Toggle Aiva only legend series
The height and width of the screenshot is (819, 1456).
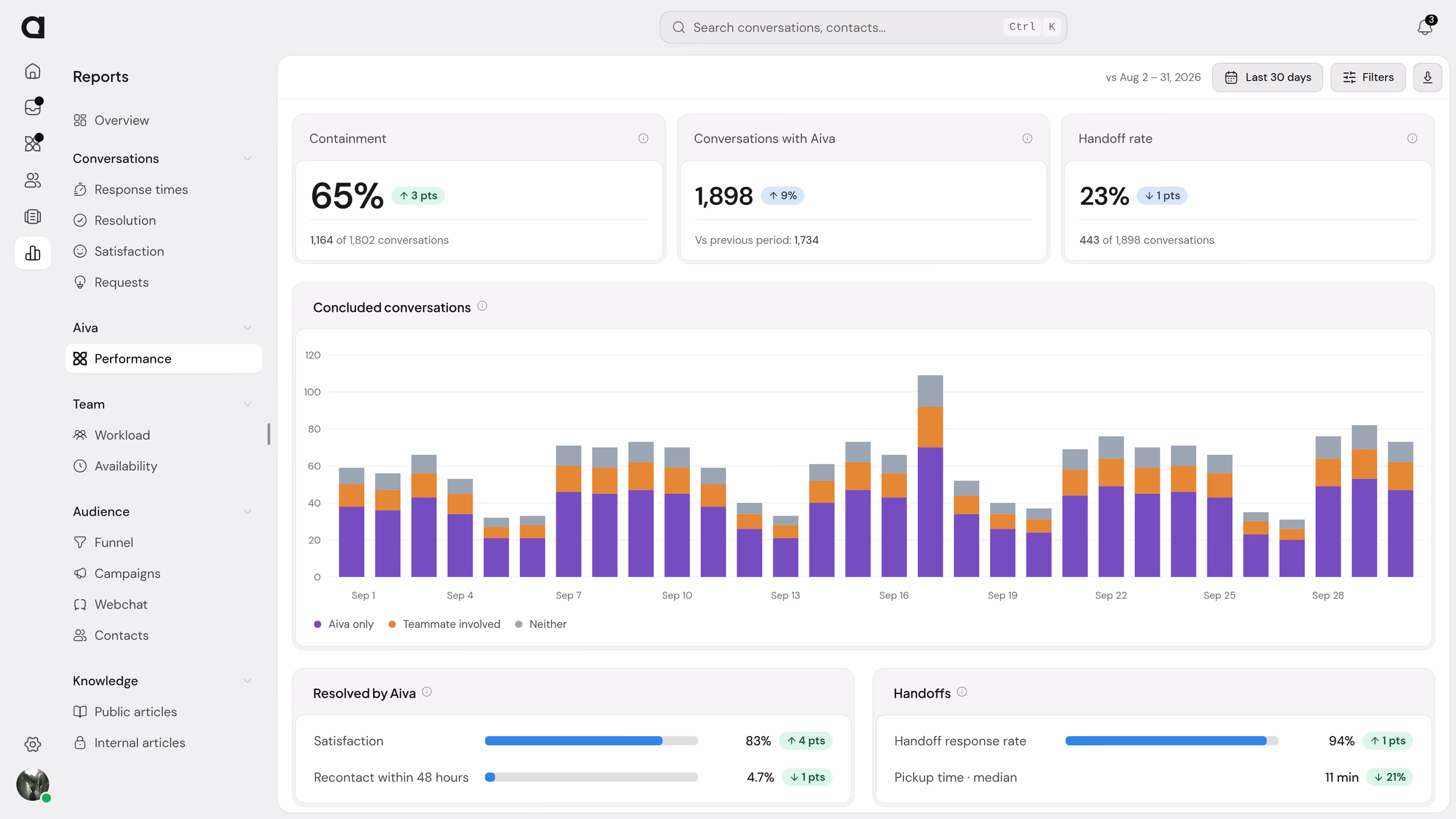coord(343,624)
